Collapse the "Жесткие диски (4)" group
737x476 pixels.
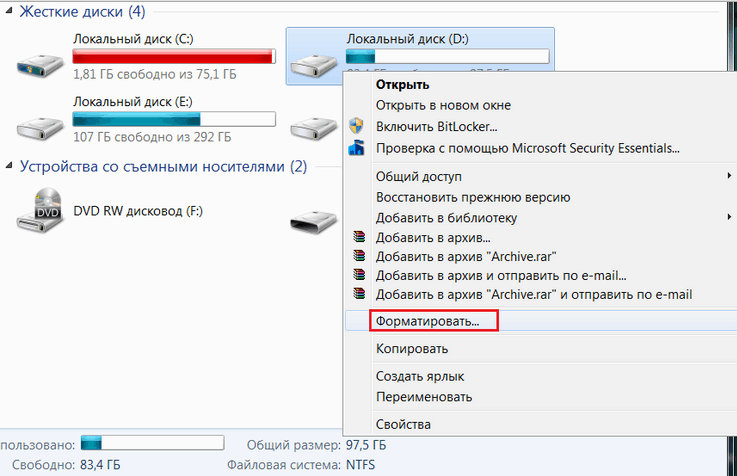[9, 11]
